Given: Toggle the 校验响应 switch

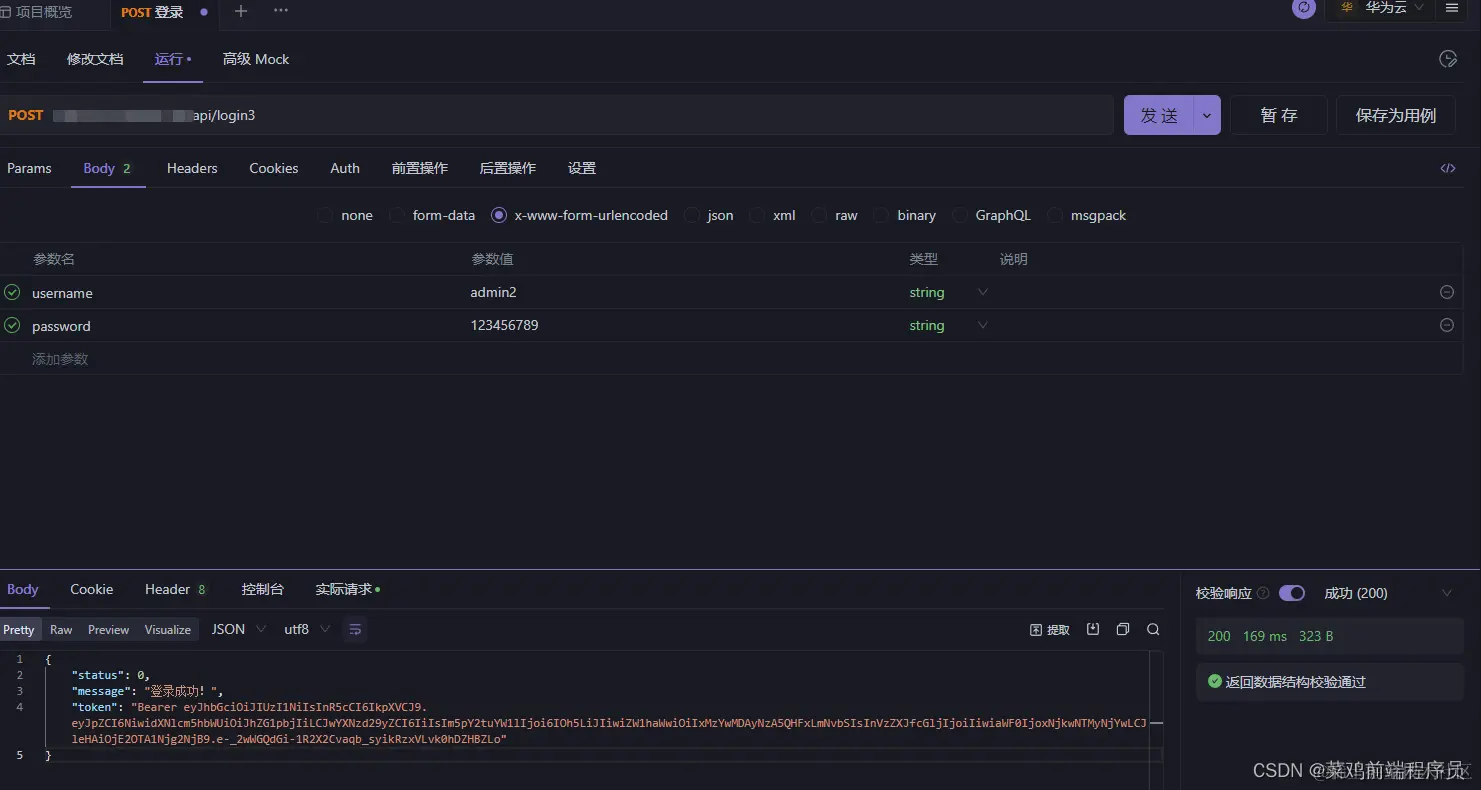Looking at the screenshot, I should [1292, 593].
